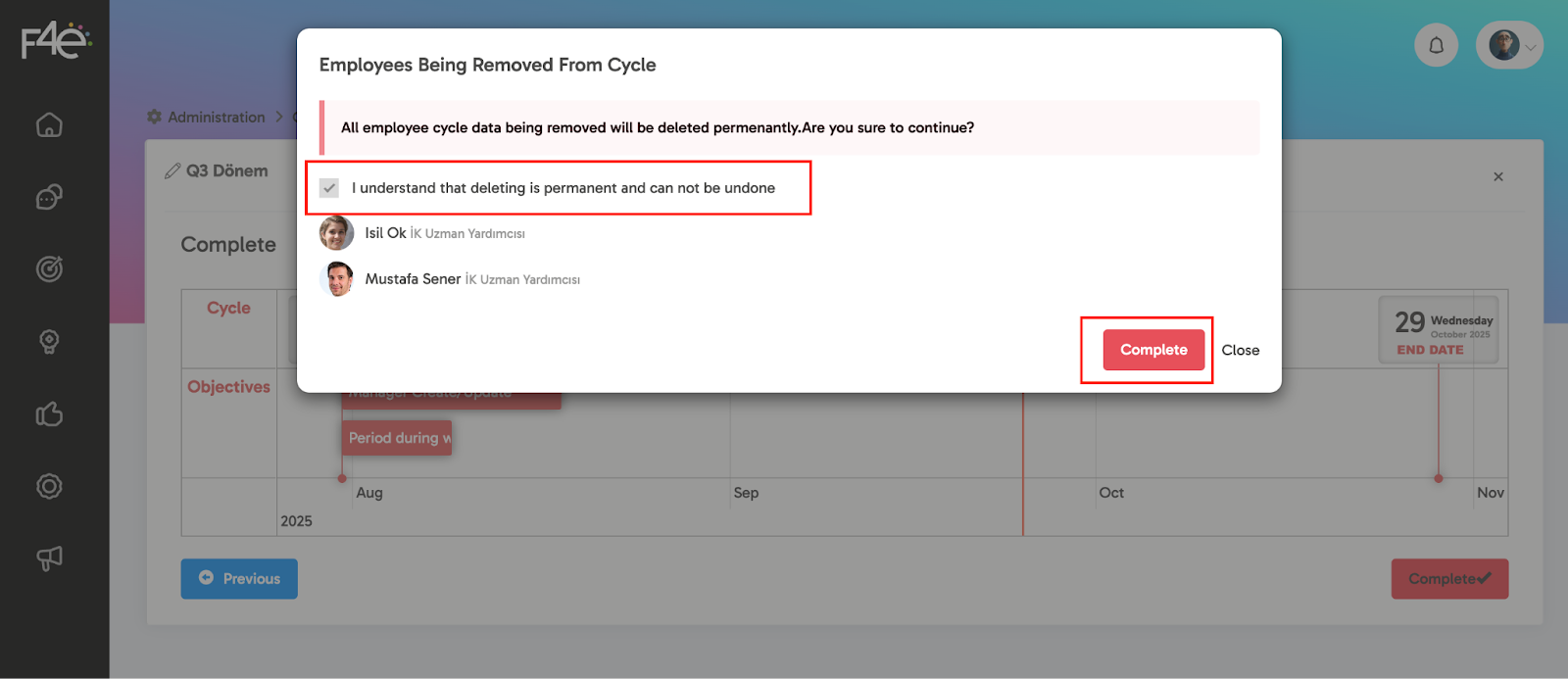Open the lightbulb ideas sidebar icon
This screenshot has height=679, width=1568.
[x=49, y=341]
